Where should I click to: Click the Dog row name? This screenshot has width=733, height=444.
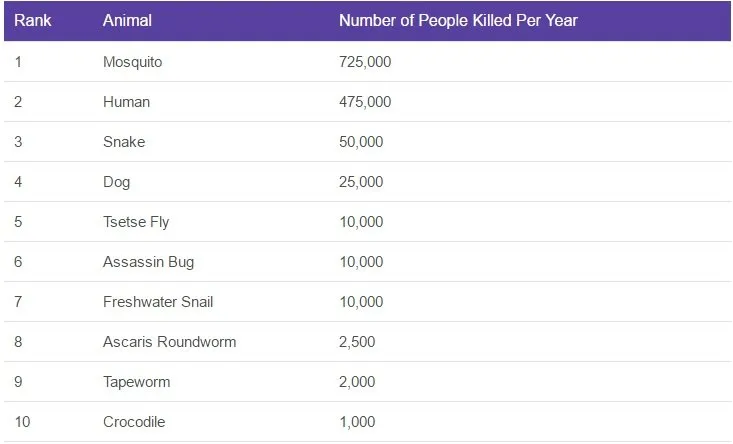(x=116, y=182)
